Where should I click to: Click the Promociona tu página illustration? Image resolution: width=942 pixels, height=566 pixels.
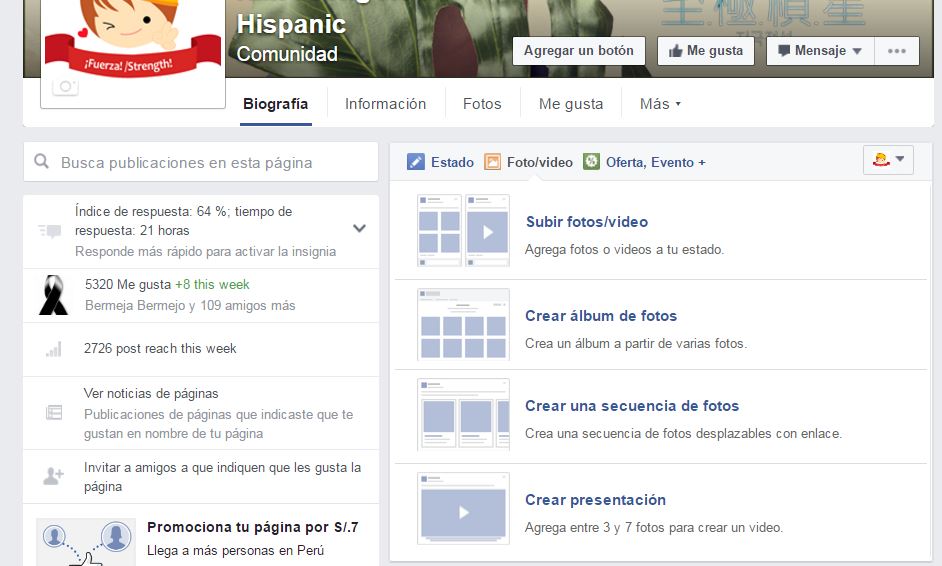86,542
